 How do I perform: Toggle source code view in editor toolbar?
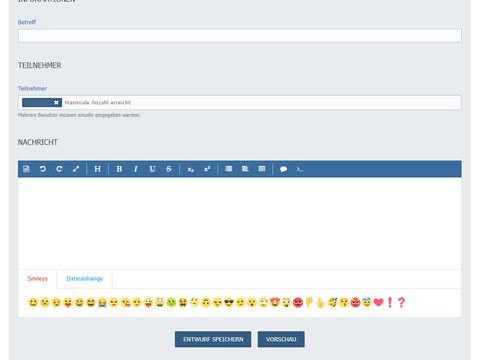26,169
